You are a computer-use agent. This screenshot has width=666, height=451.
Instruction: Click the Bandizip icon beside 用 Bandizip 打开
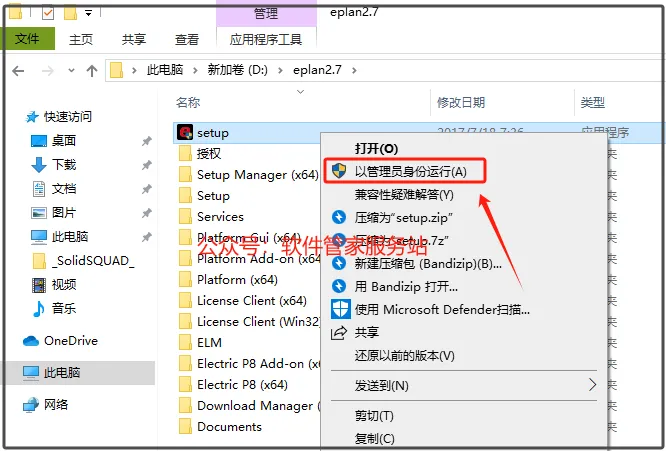click(339, 286)
